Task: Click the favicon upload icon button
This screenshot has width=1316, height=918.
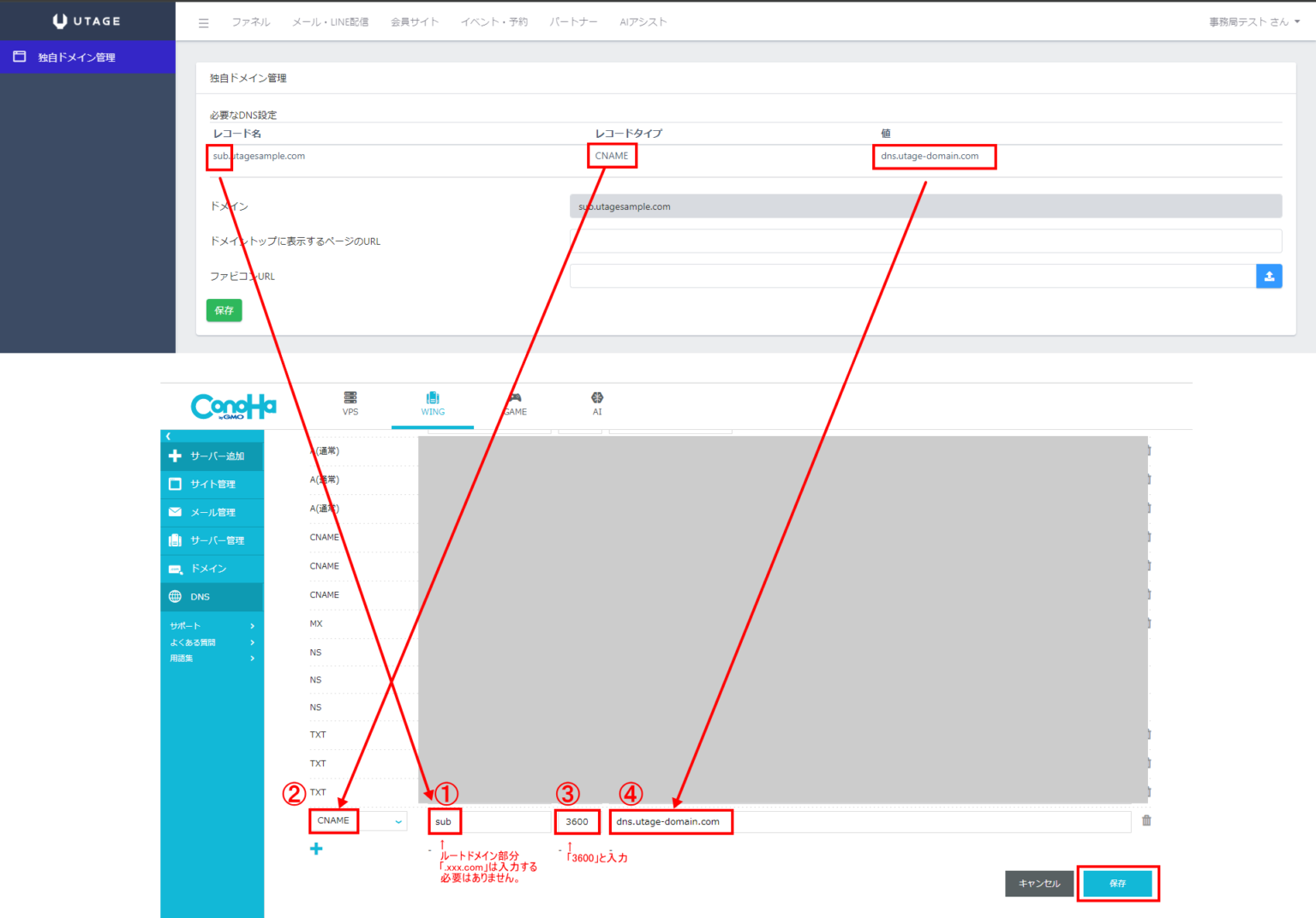Action: tap(1269, 276)
